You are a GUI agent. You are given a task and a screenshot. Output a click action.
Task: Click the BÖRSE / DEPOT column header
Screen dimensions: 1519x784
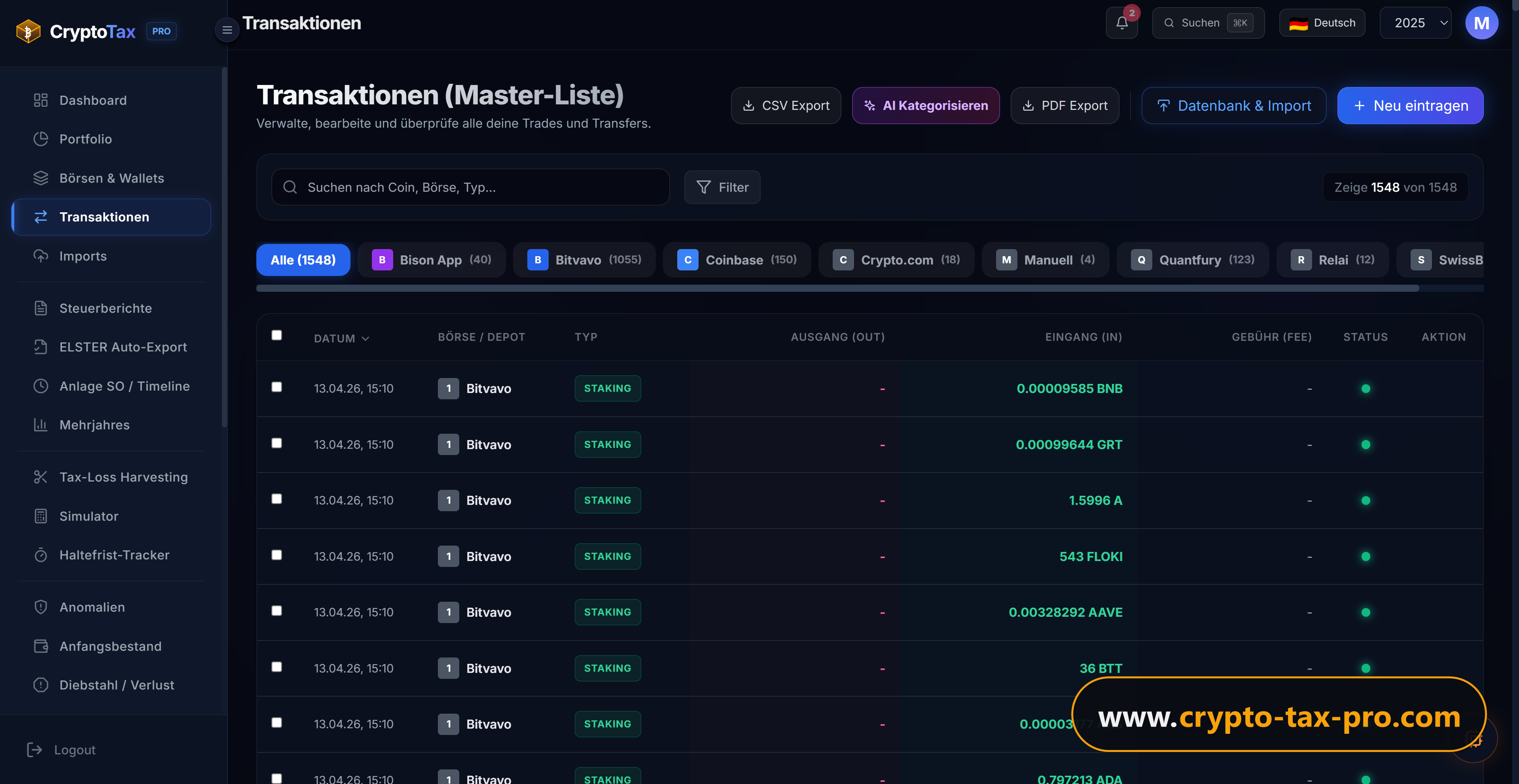pyautogui.click(x=481, y=337)
